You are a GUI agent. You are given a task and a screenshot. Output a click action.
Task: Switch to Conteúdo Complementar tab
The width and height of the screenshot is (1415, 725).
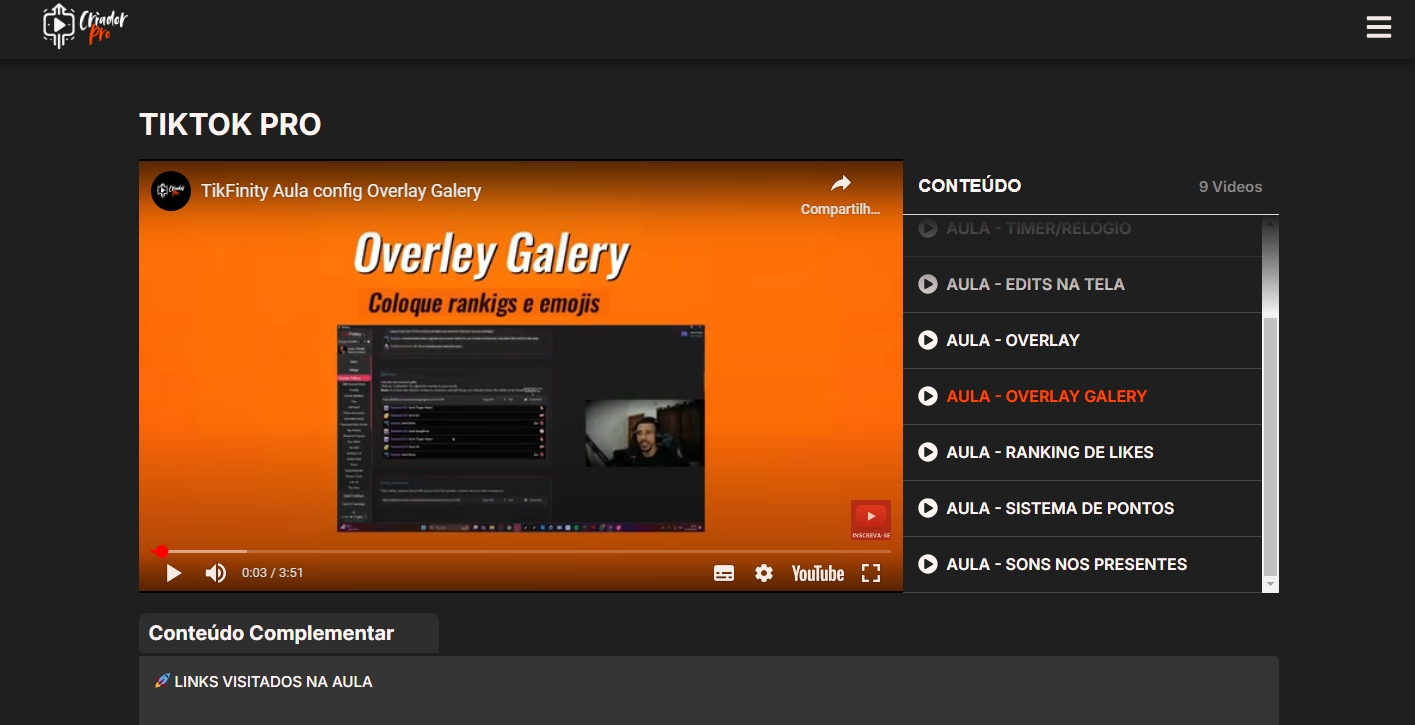coord(271,633)
